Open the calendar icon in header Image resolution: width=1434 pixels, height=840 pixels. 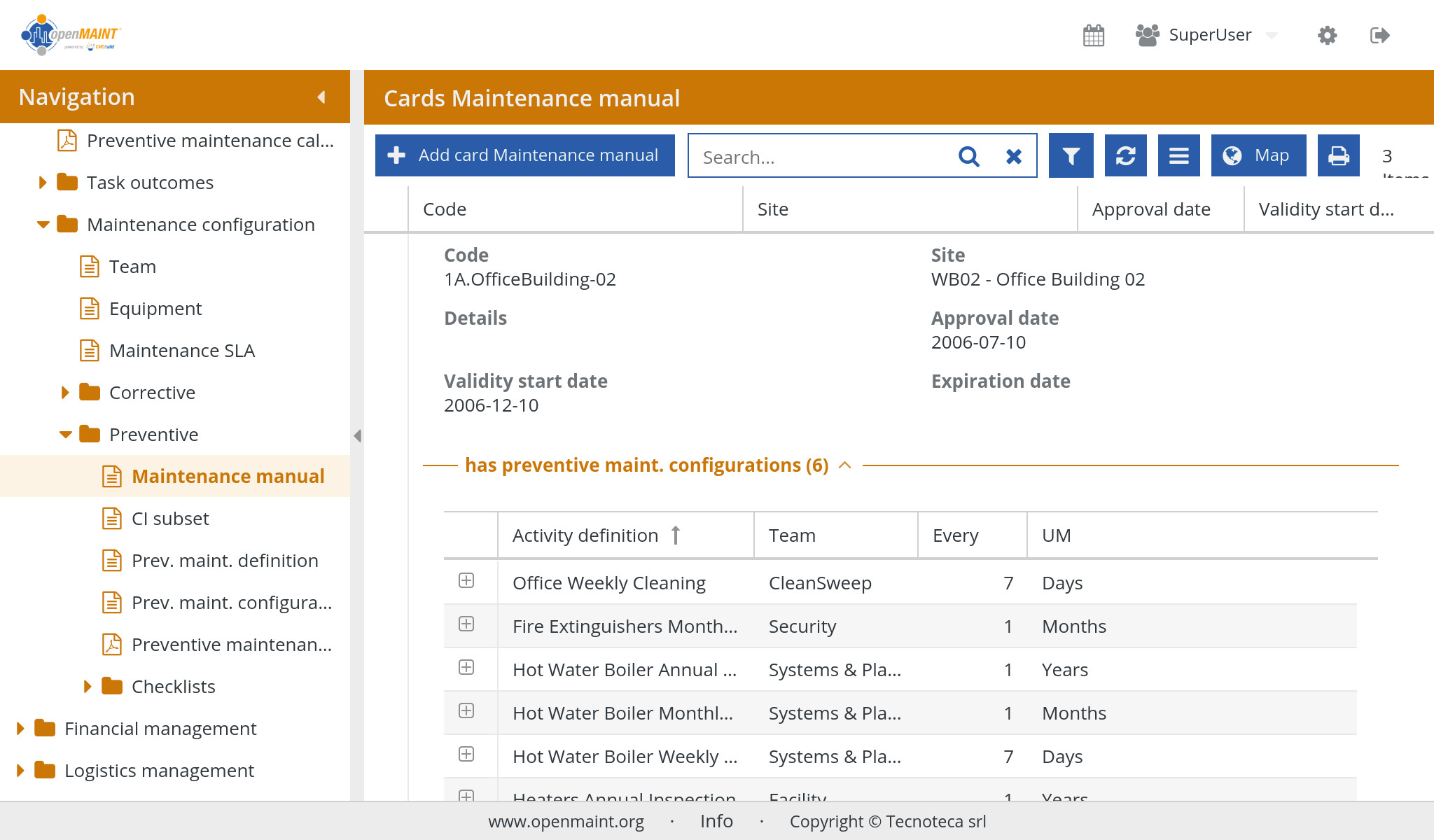tap(1093, 35)
